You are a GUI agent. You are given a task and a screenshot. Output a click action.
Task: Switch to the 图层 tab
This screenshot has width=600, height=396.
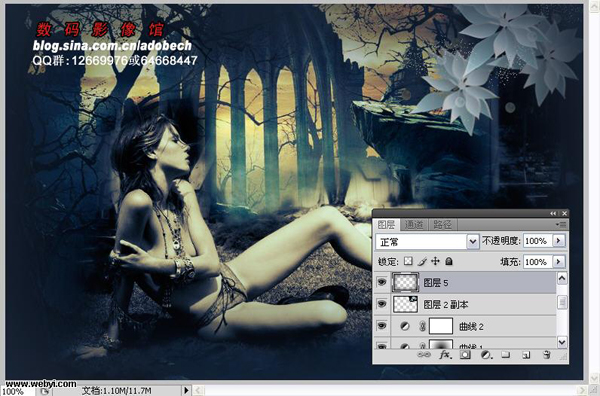[386, 225]
